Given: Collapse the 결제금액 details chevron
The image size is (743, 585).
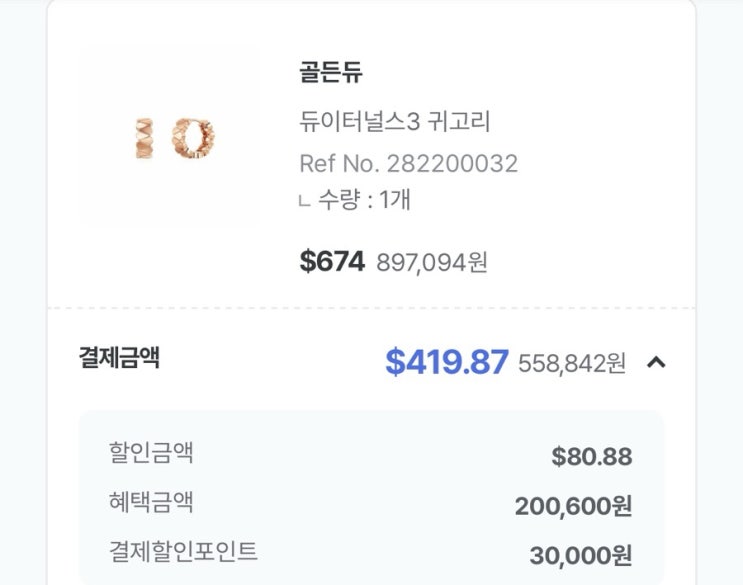Looking at the screenshot, I should point(656,362).
